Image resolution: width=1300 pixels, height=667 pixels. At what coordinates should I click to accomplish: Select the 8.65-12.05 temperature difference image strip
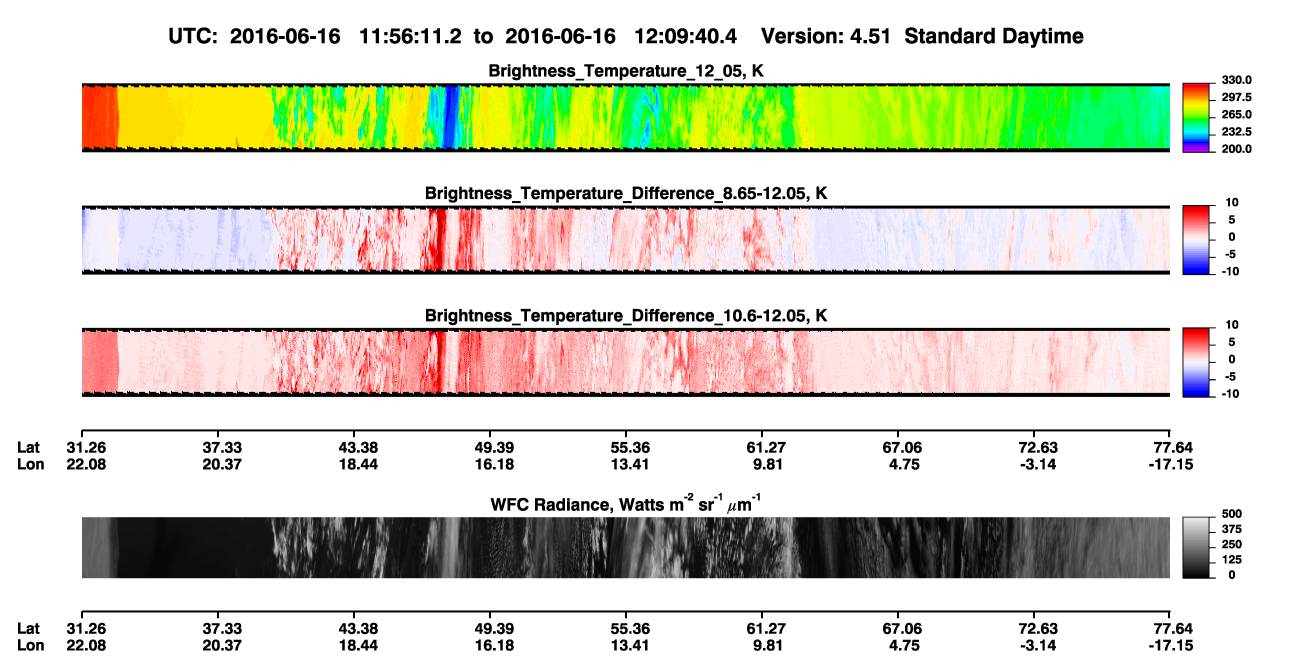625,240
